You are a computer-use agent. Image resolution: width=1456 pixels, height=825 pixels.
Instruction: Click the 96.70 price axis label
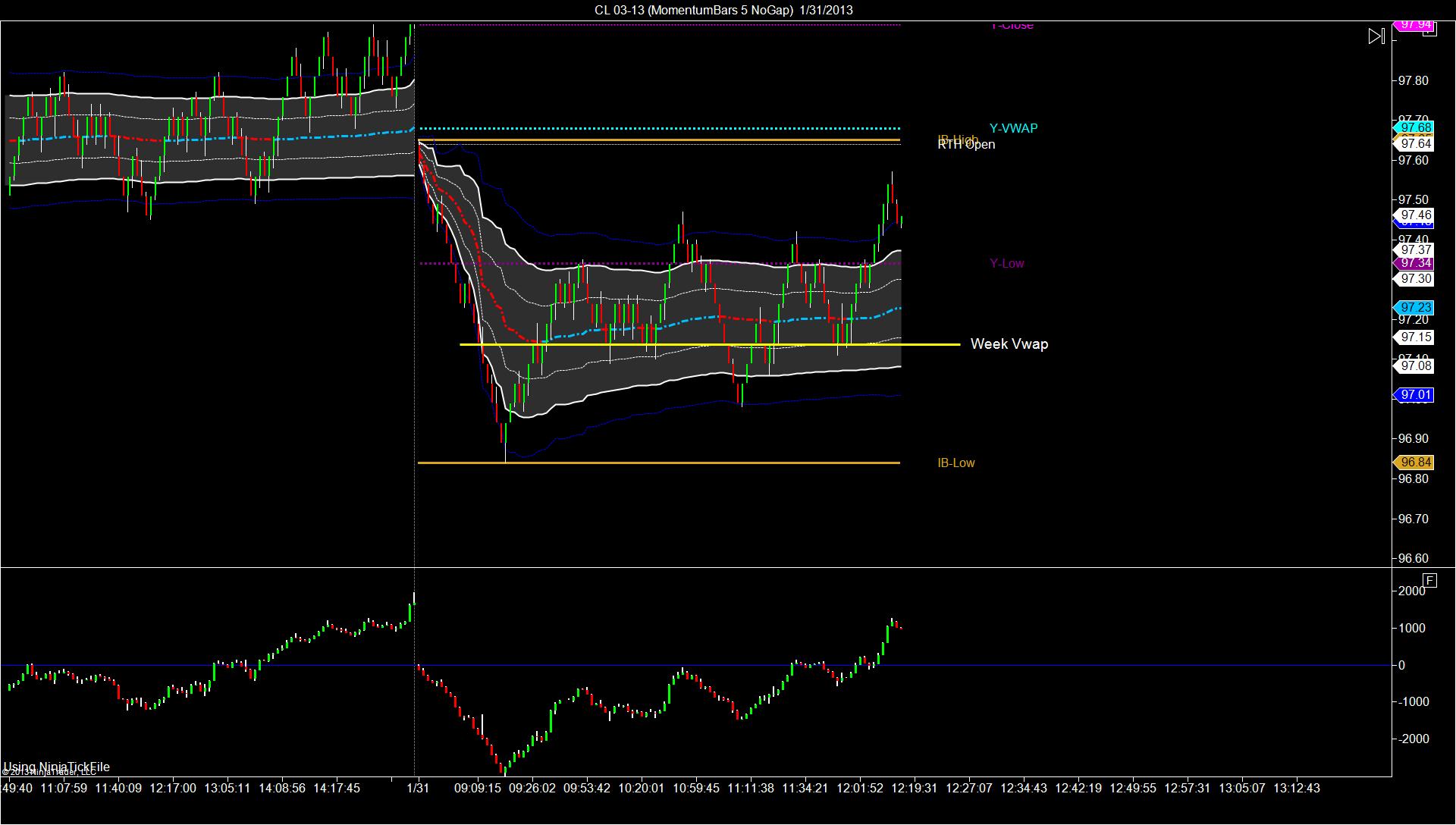tap(1414, 519)
